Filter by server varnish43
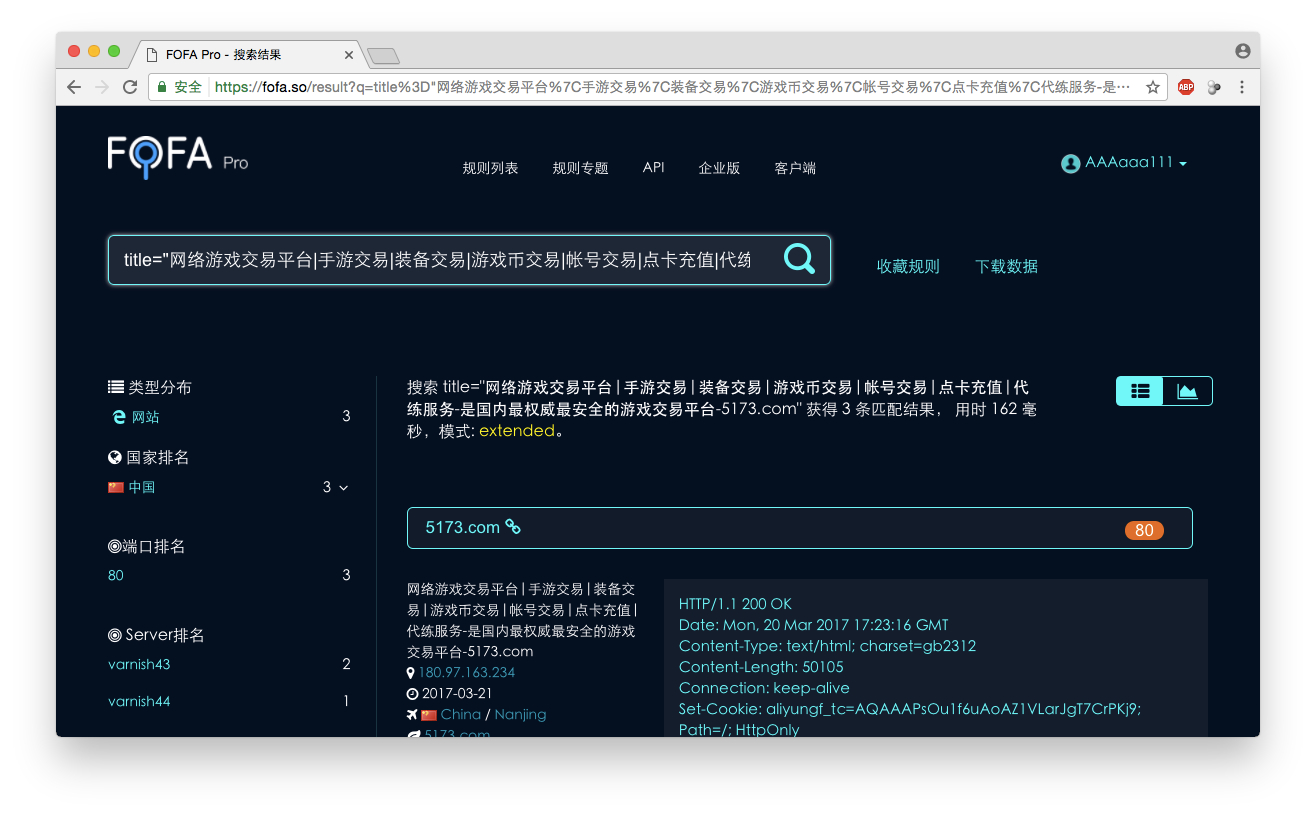Screen dimensions: 1316x817 tap(139, 664)
